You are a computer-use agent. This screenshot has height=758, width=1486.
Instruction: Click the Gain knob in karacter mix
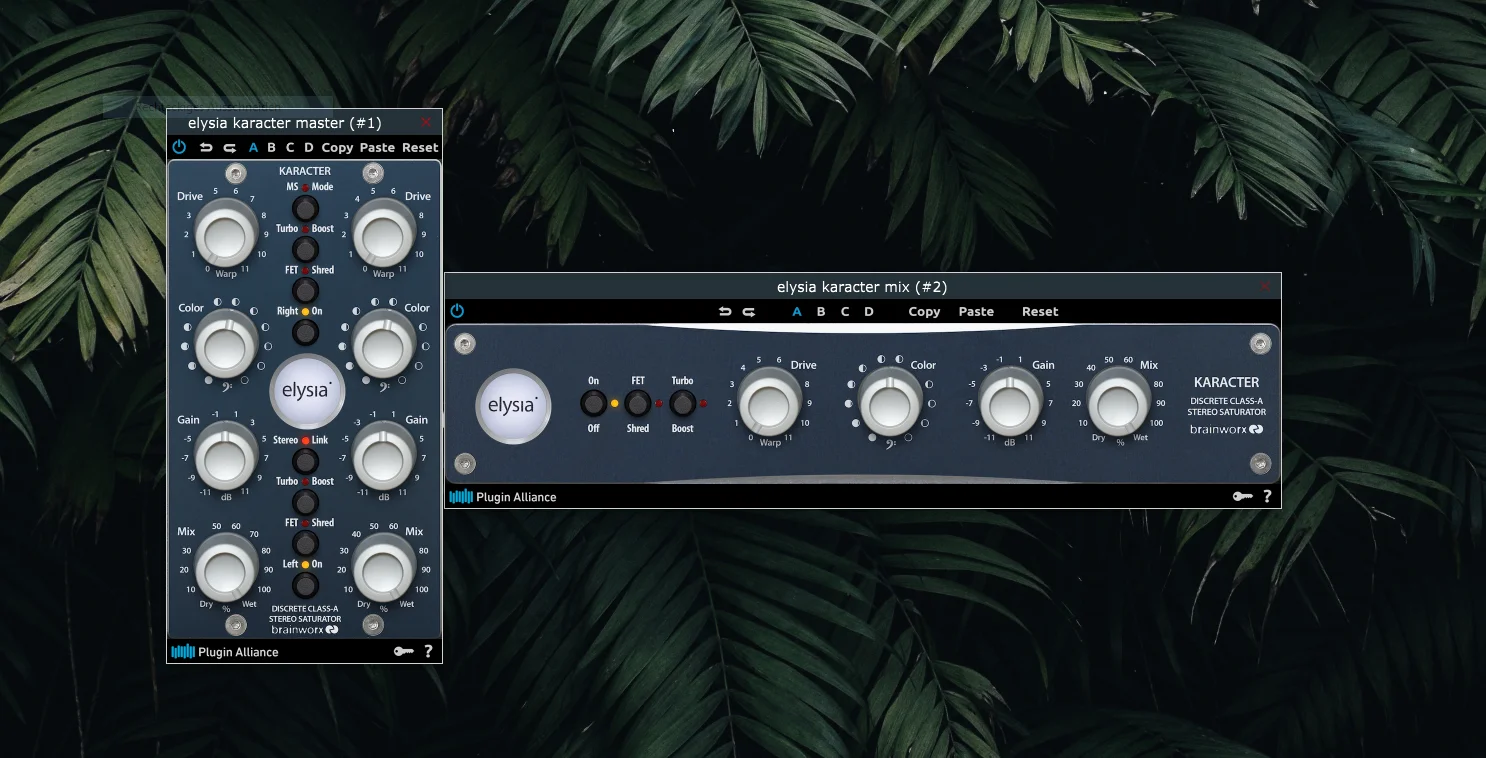pos(1011,402)
